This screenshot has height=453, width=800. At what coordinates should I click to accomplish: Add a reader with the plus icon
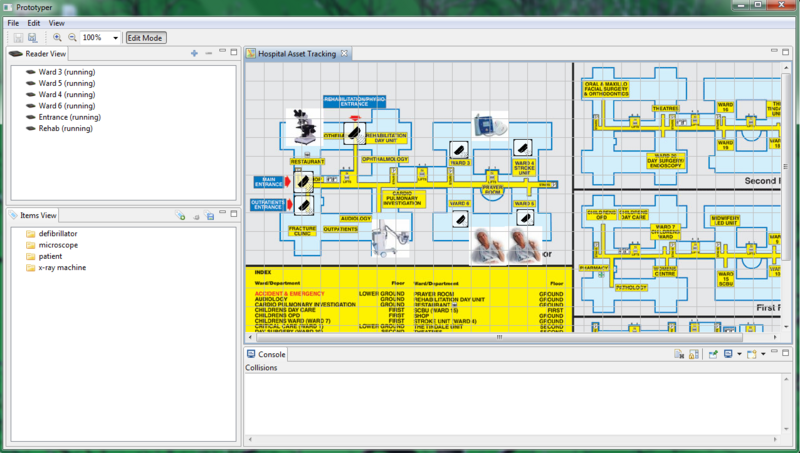pyautogui.click(x=193, y=53)
